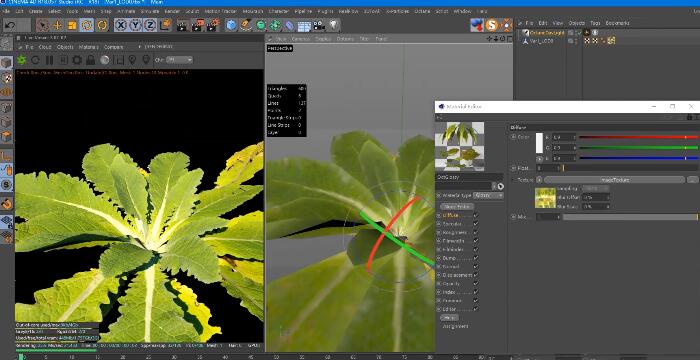This screenshot has height=360, width=700.
Task: Click the Render View clapperboard icon
Action: pyautogui.click(x=182, y=25)
